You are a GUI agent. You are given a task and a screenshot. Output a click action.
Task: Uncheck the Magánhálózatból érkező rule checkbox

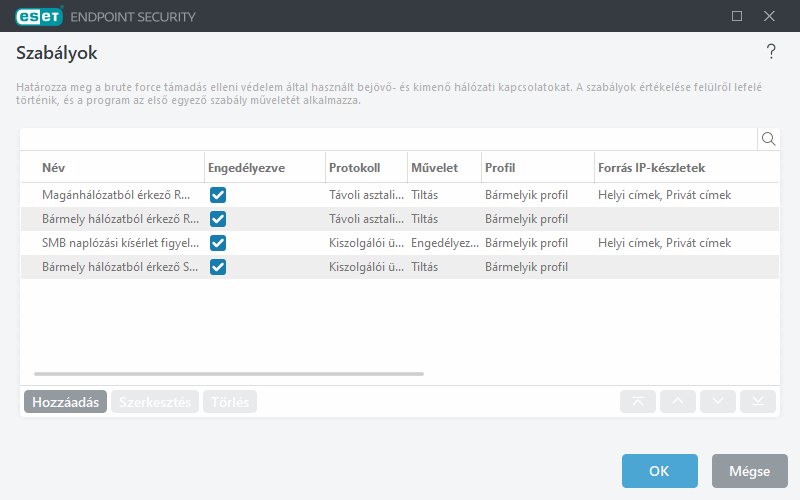pyautogui.click(x=218, y=195)
